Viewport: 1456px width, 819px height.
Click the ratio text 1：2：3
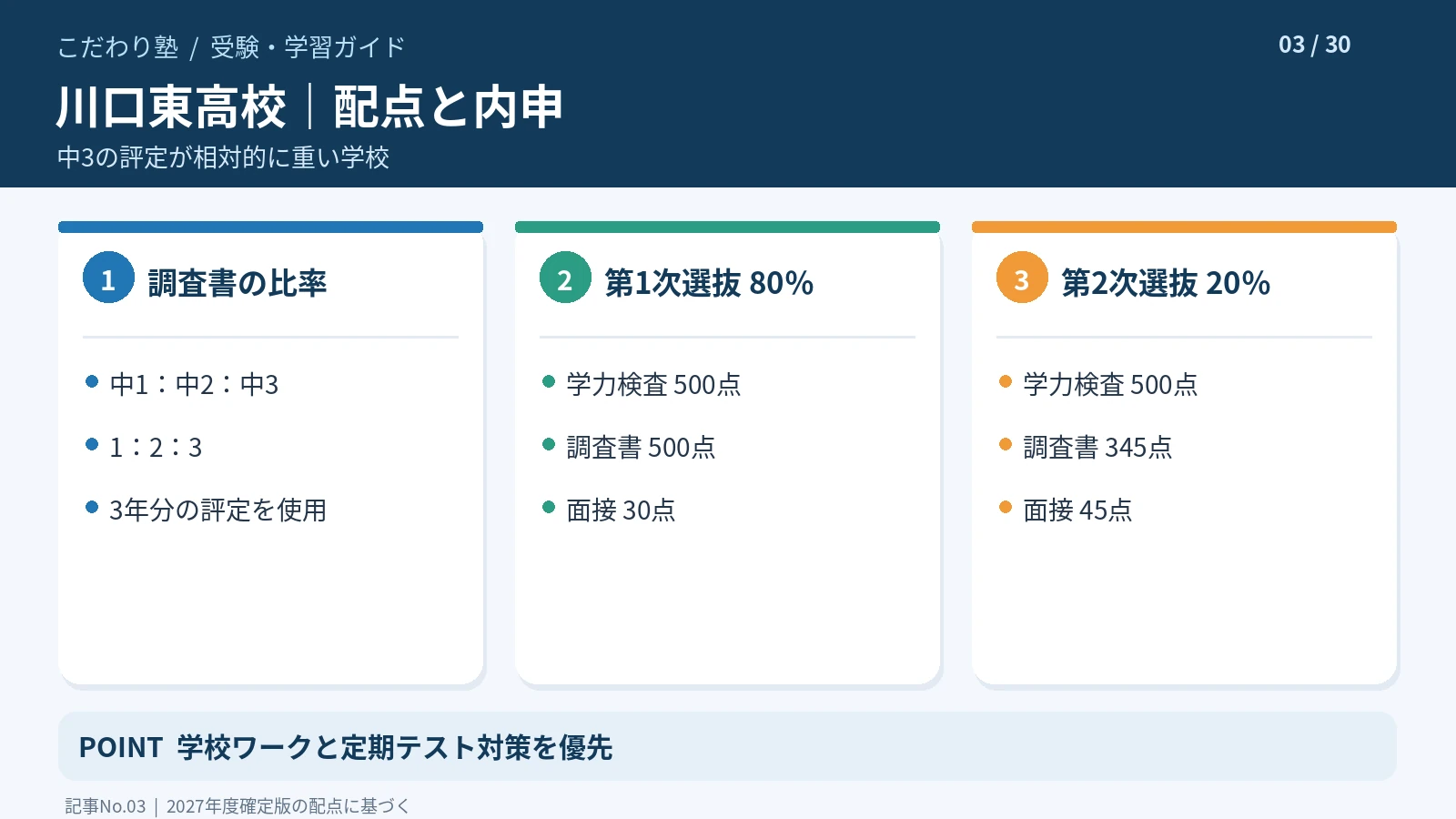(x=156, y=447)
